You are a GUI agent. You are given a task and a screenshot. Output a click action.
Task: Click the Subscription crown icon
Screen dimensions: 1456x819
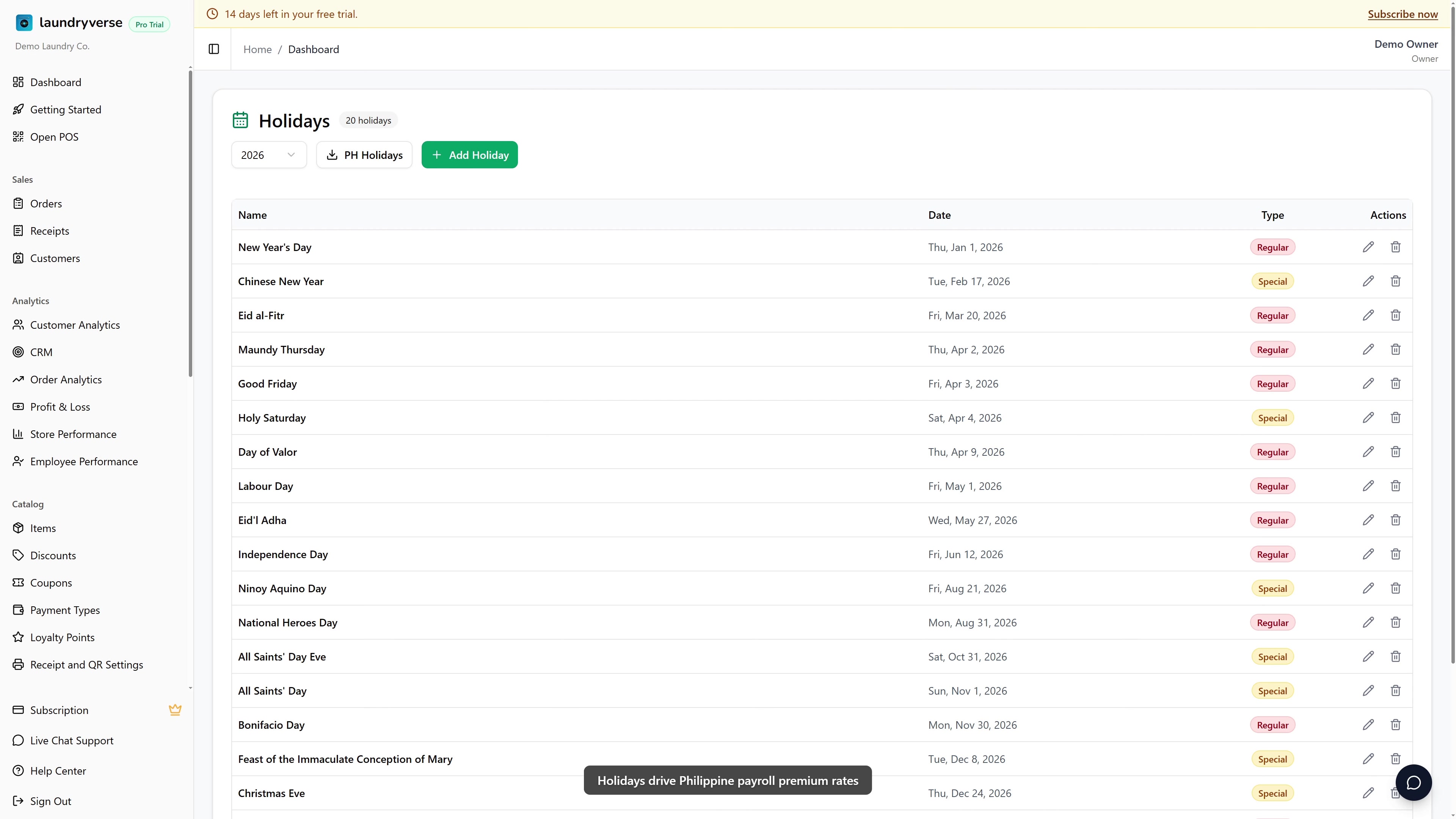click(175, 710)
